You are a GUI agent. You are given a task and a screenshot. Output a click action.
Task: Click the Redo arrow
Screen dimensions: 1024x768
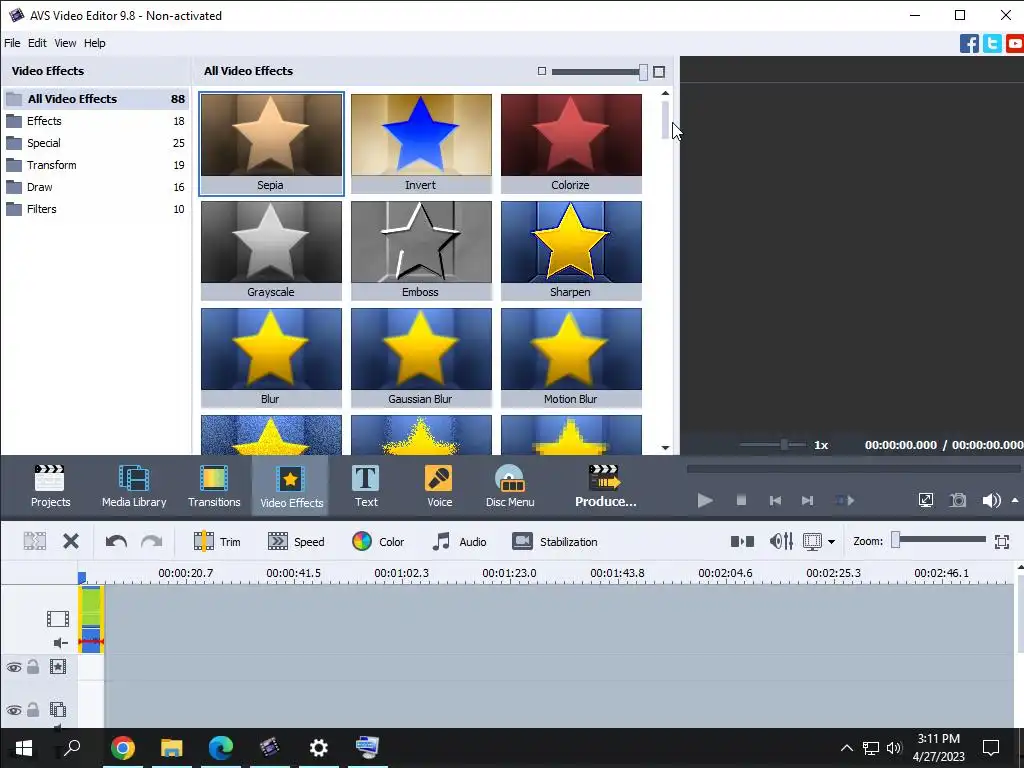coord(152,541)
